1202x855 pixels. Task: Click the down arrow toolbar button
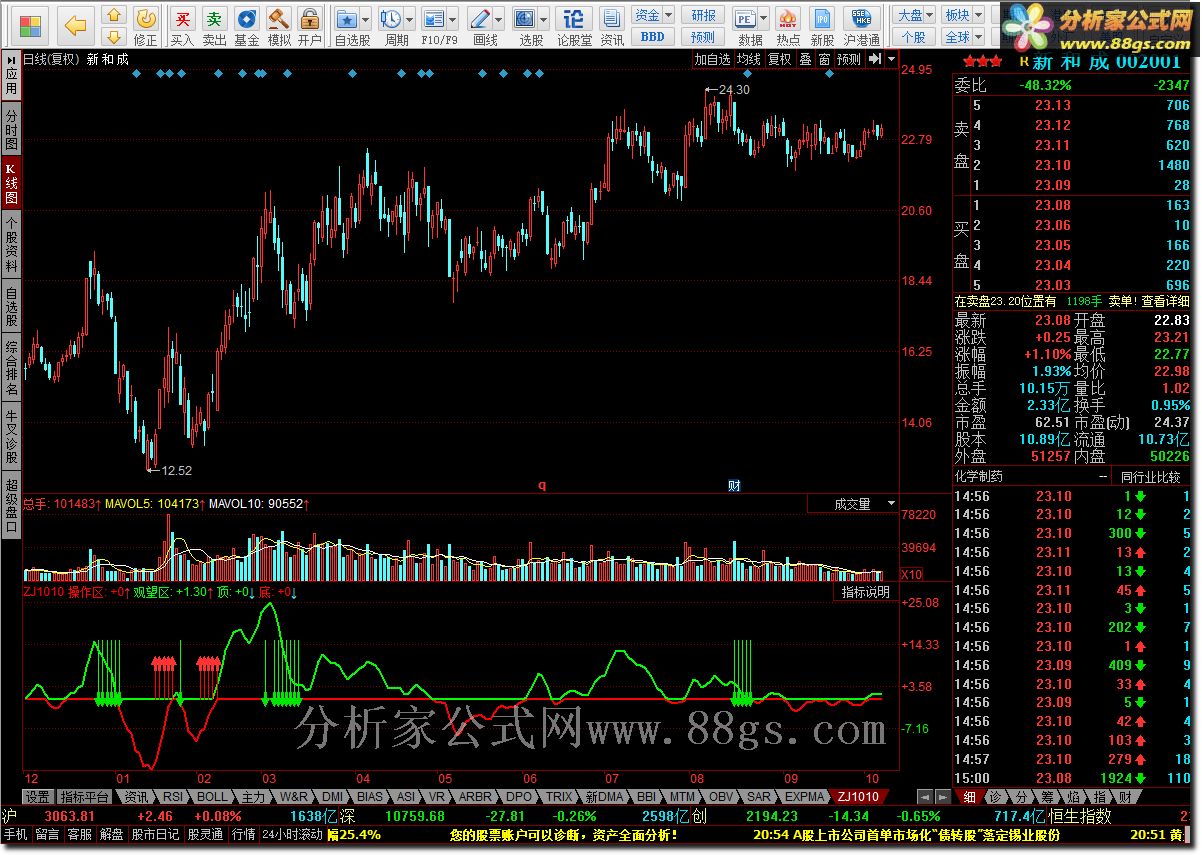(x=115, y=36)
